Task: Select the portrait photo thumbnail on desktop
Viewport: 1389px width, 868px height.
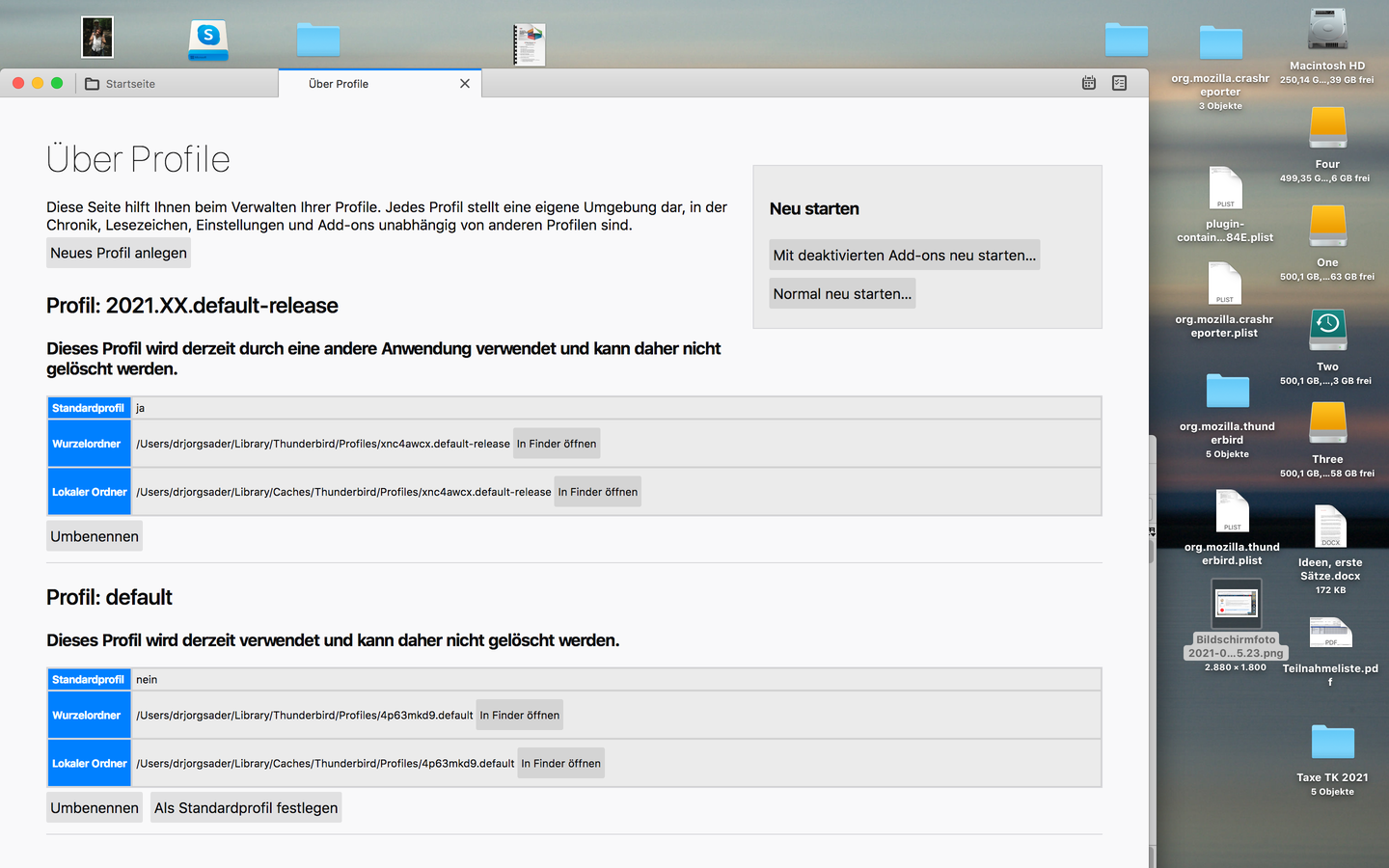Action: pyautogui.click(x=97, y=38)
